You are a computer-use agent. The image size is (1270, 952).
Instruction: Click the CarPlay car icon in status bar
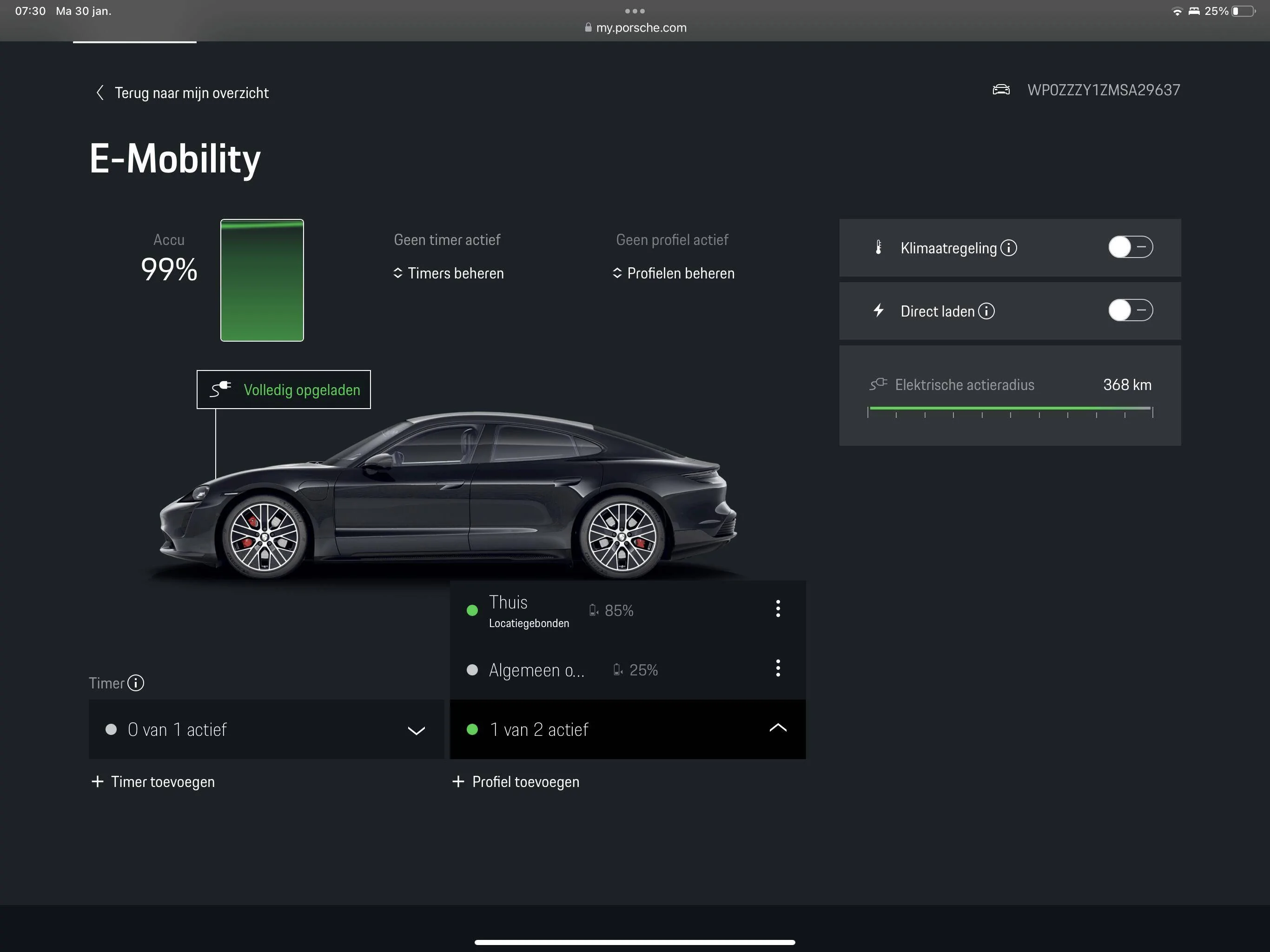1194,11
